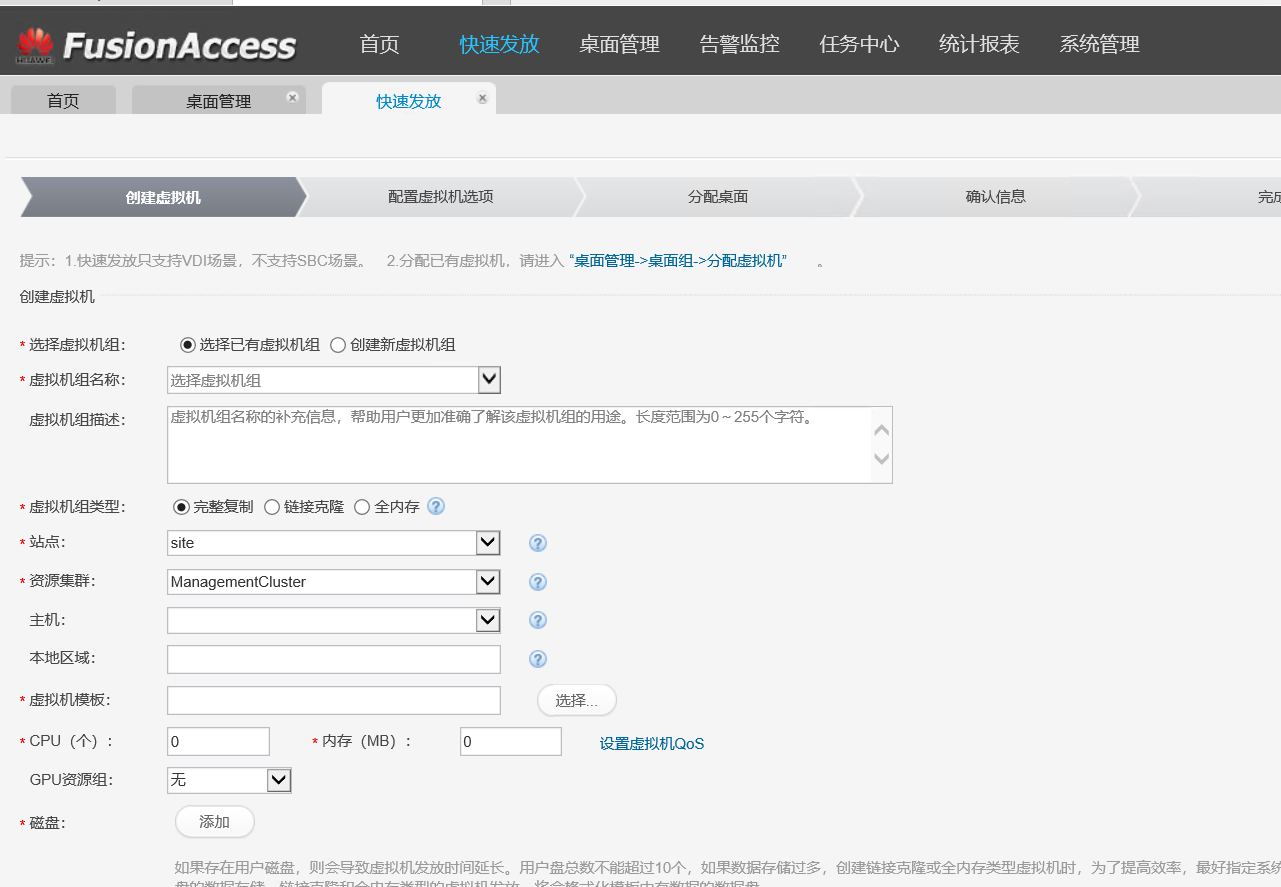This screenshot has width=1281, height=887.
Task: Expand the 主机 host dropdown
Action: (x=488, y=620)
